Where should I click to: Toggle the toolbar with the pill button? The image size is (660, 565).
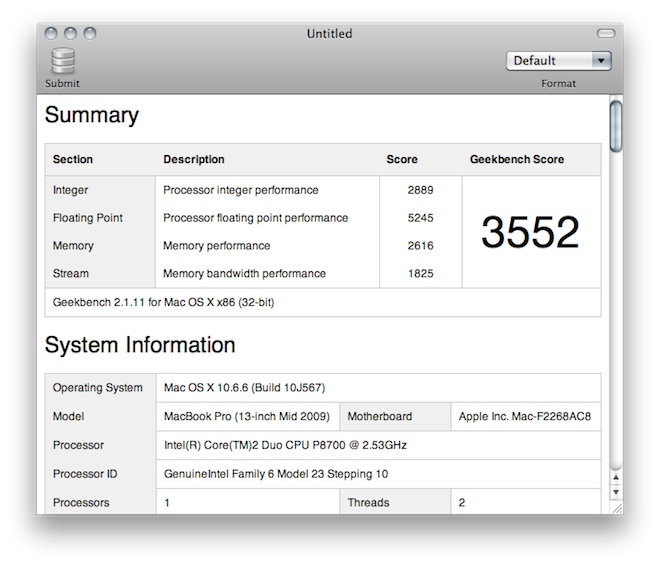coord(605,34)
